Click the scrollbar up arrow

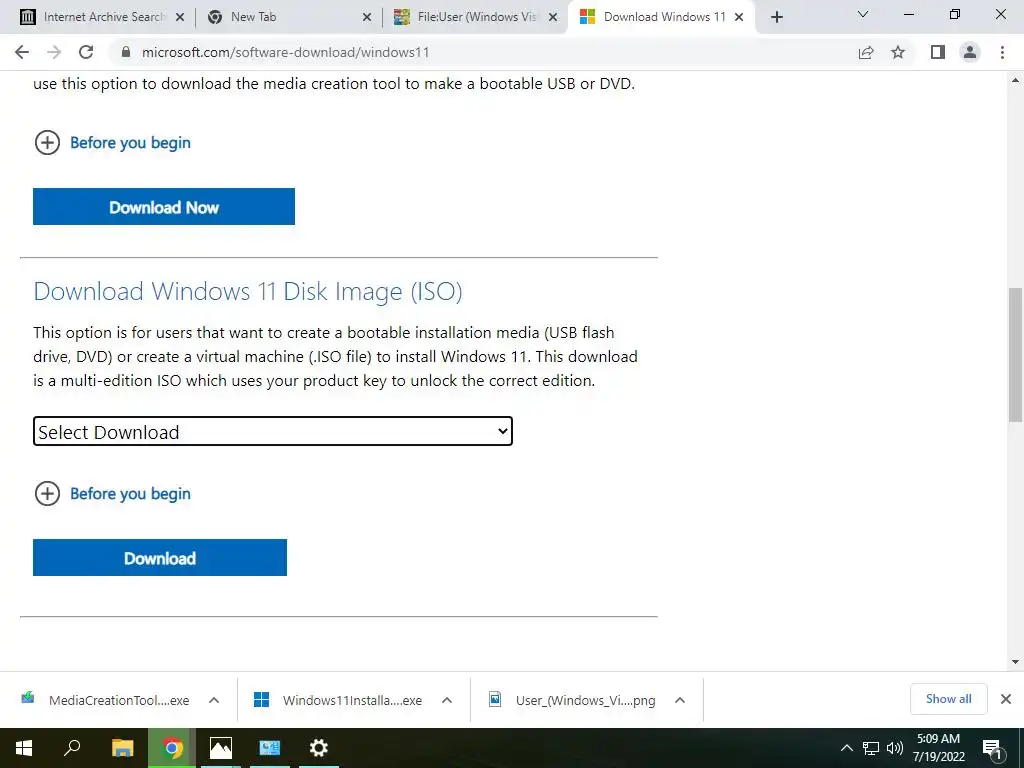(1015, 80)
